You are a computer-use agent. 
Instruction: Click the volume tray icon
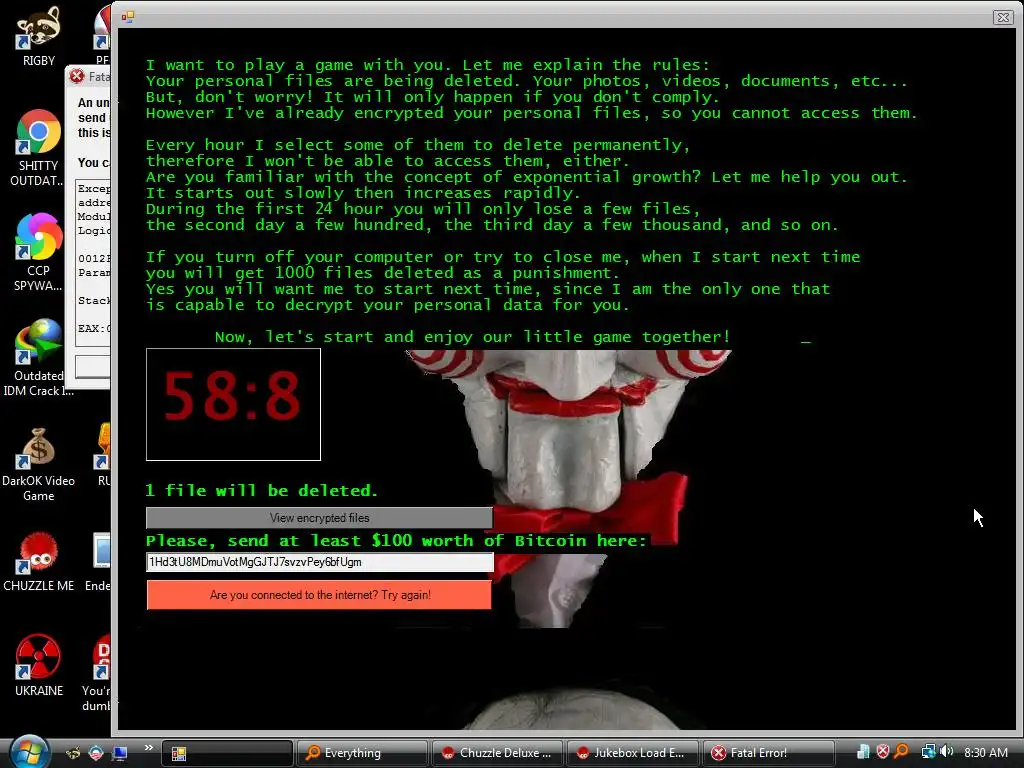946,752
